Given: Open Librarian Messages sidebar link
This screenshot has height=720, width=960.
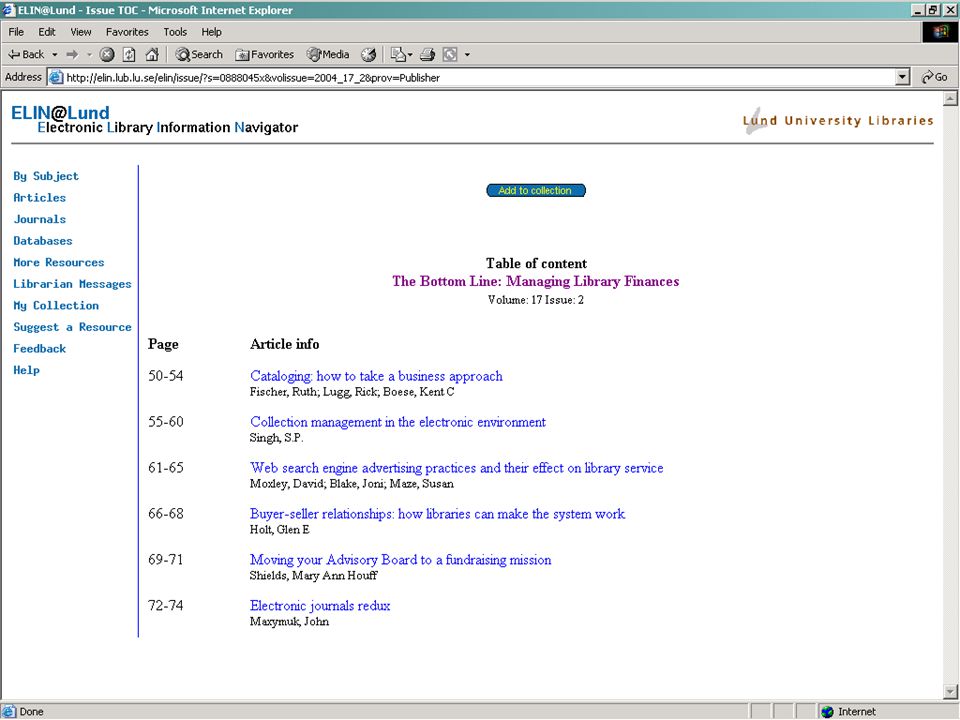Looking at the screenshot, I should coord(72,284).
